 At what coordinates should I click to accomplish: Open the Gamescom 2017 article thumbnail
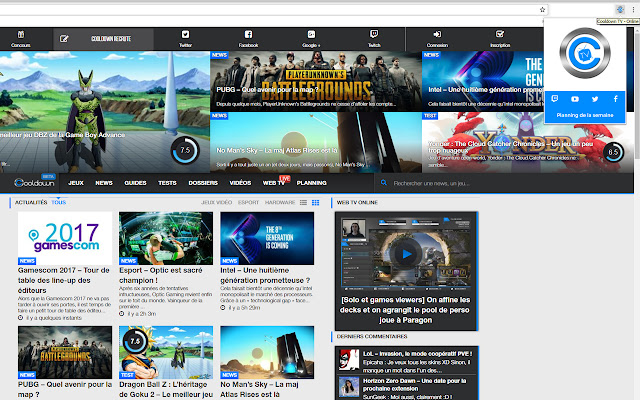click(x=65, y=238)
